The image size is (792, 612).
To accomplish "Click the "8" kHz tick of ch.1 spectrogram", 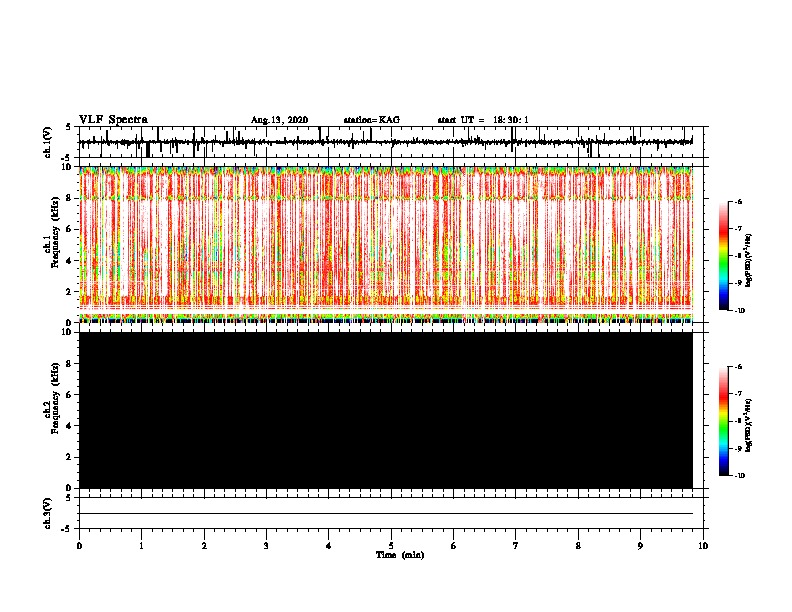I will tap(70, 198).
